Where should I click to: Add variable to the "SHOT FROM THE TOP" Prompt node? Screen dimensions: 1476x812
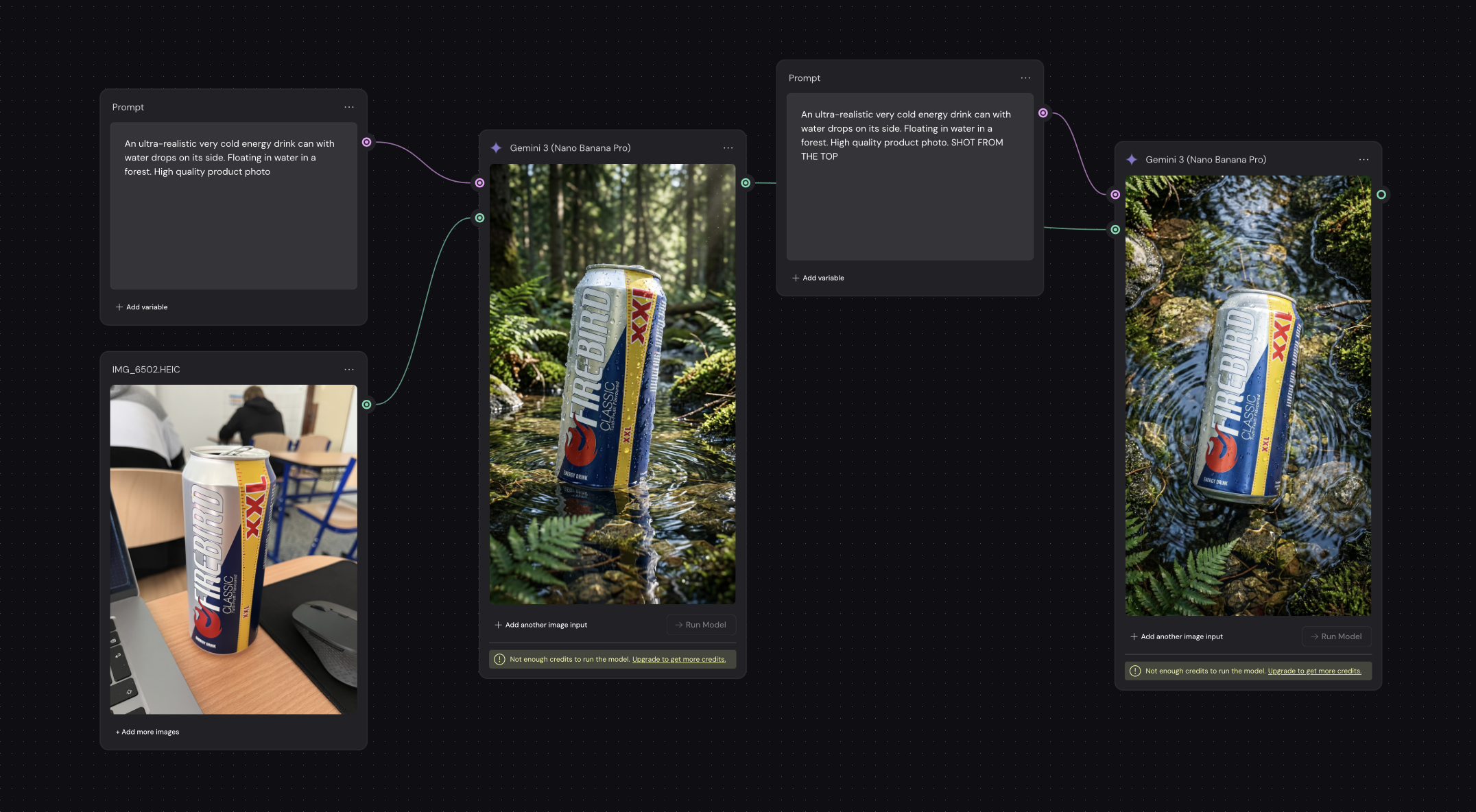818,278
